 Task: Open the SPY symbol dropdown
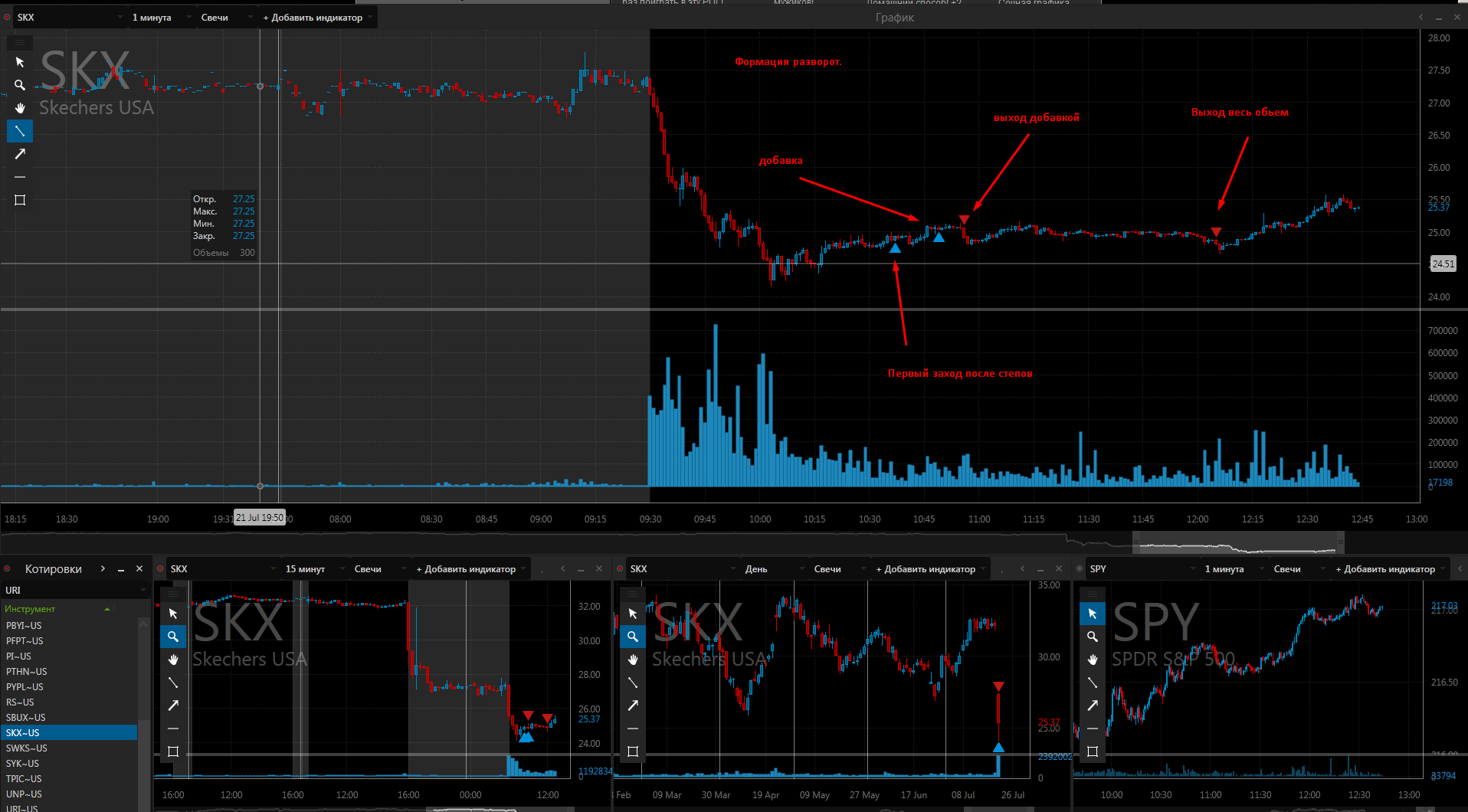click(1142, 568)
